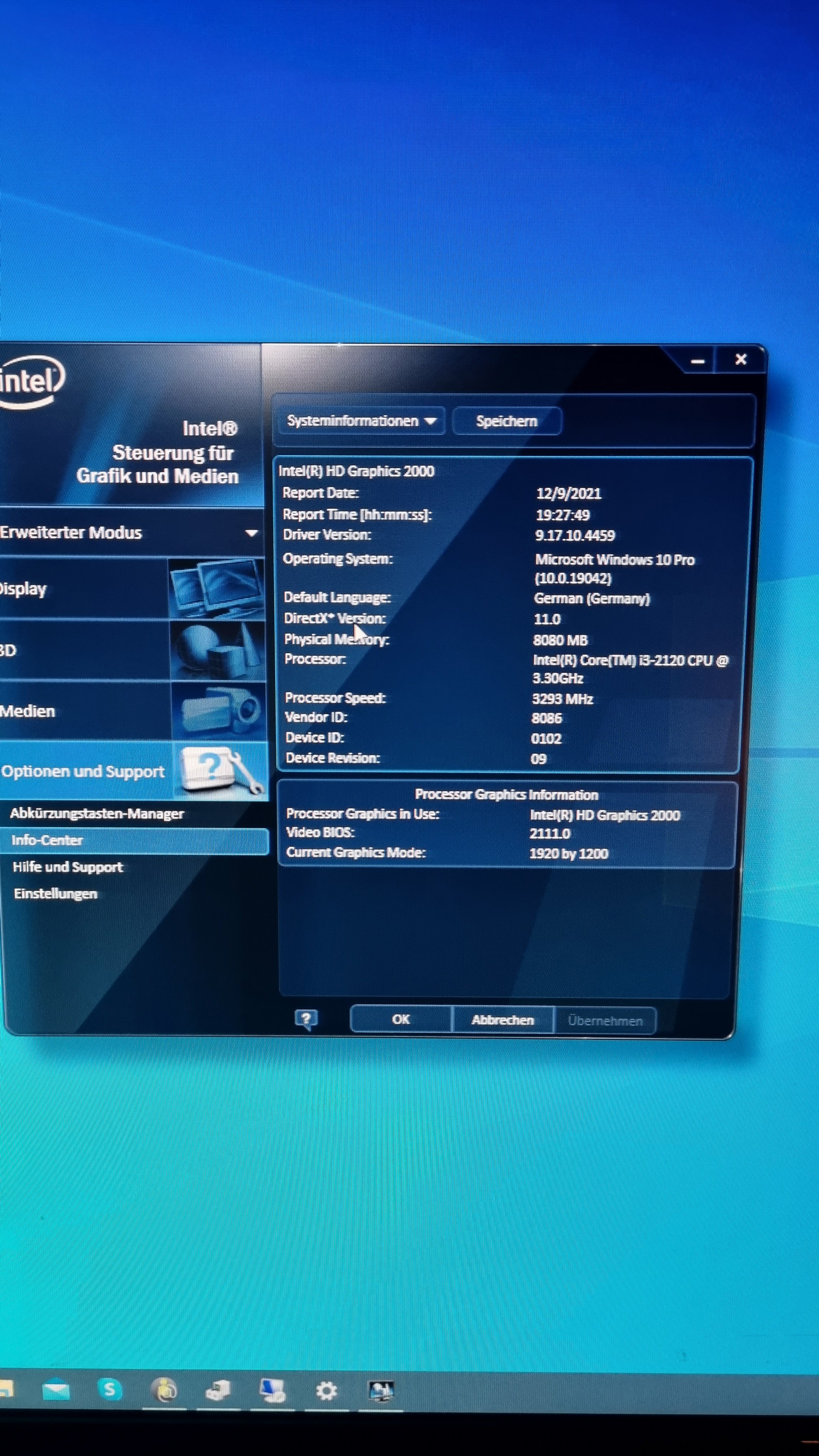Open Skype from the taskbar
The width and height of the screenshot is (819, 1456).
pos(110,1390)
